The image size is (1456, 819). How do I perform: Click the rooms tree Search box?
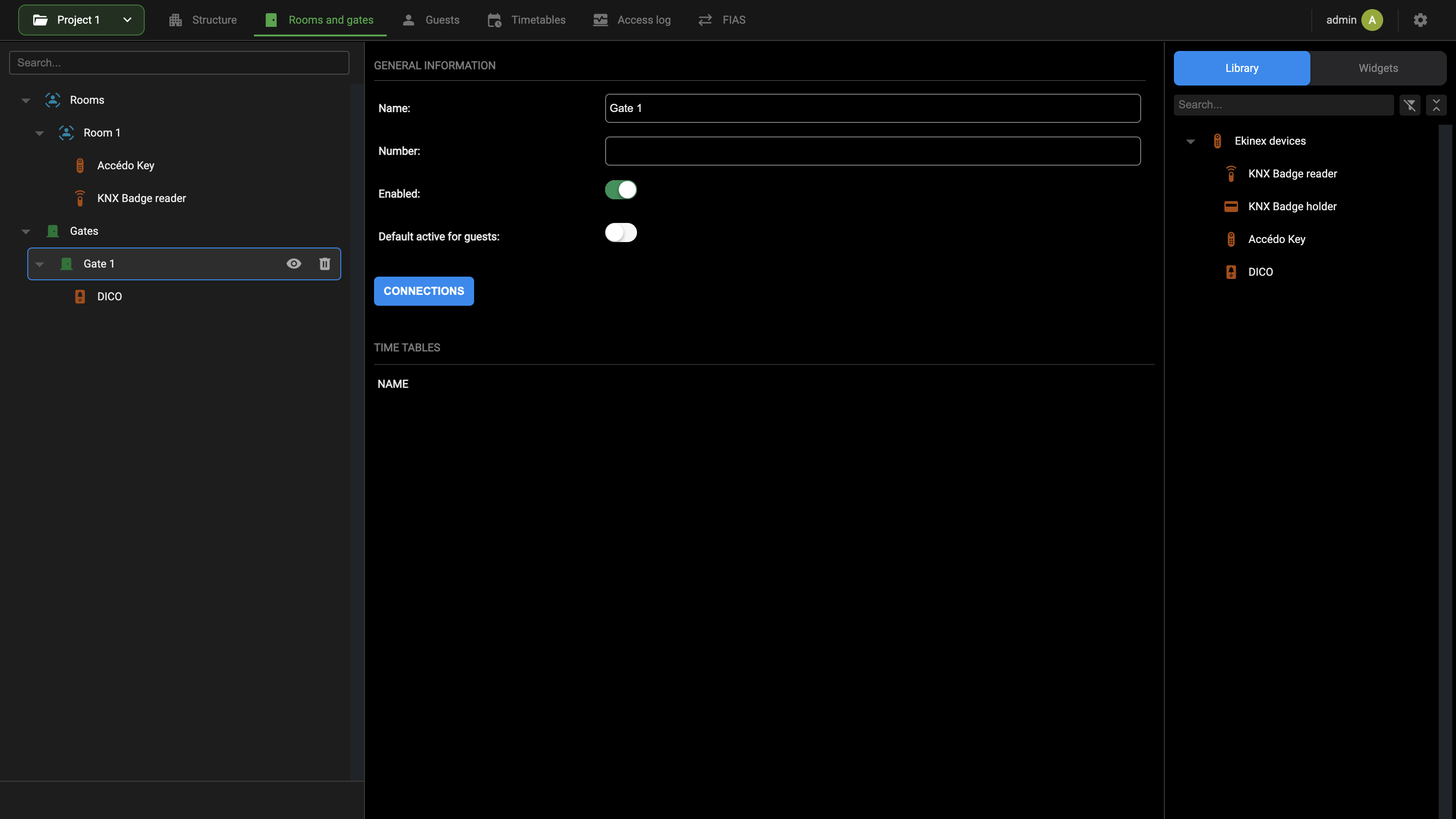(x=179, y=63)
